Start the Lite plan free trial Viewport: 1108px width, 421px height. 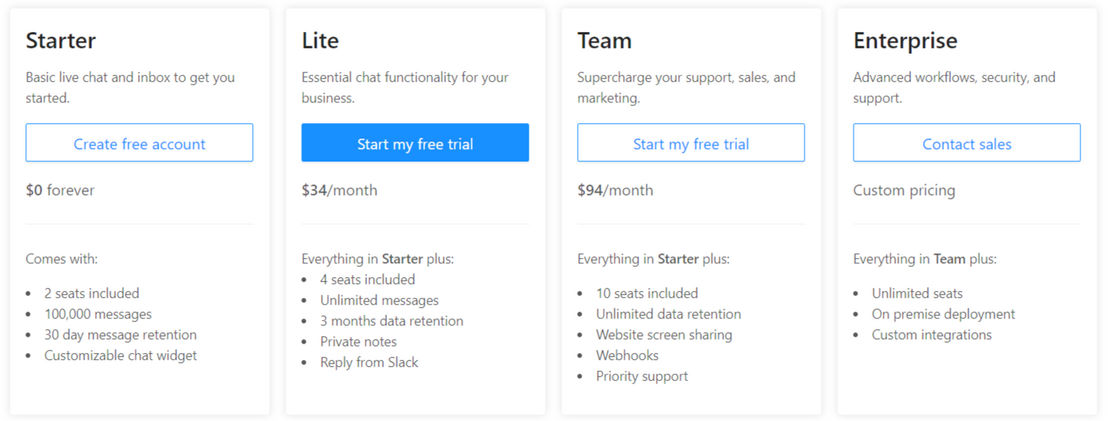415,143
